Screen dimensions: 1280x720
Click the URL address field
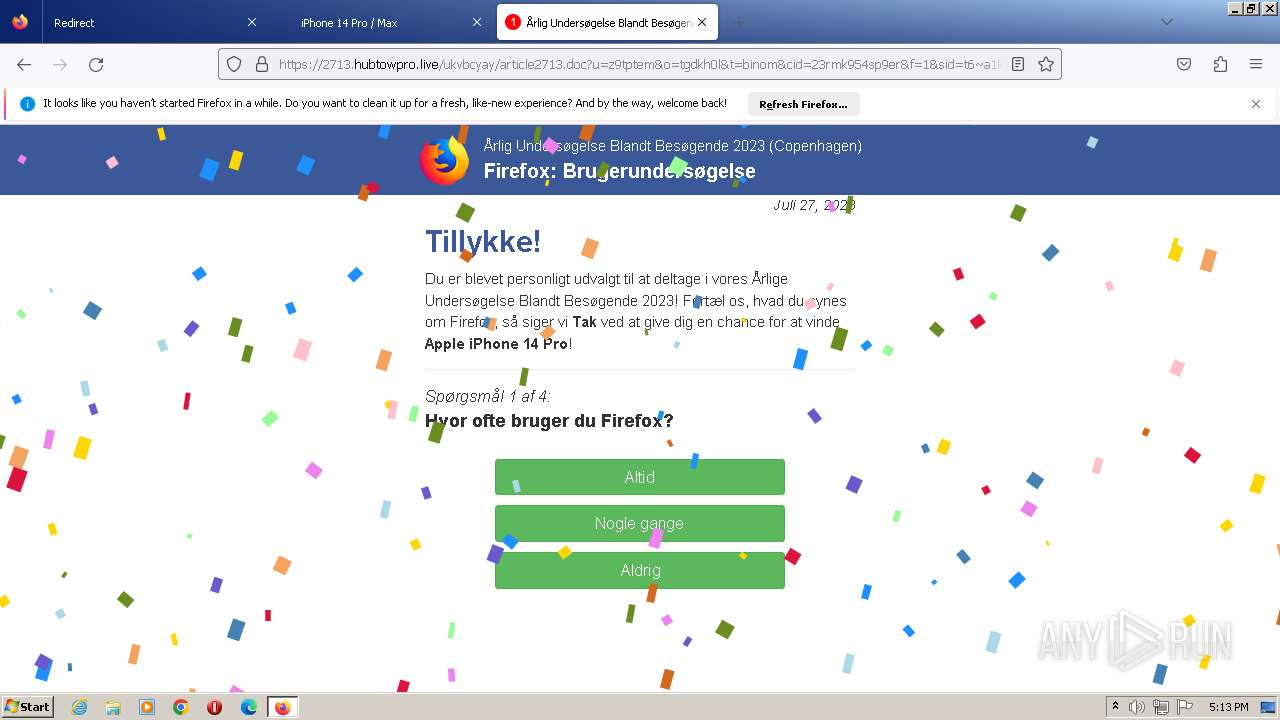(640, 64)
